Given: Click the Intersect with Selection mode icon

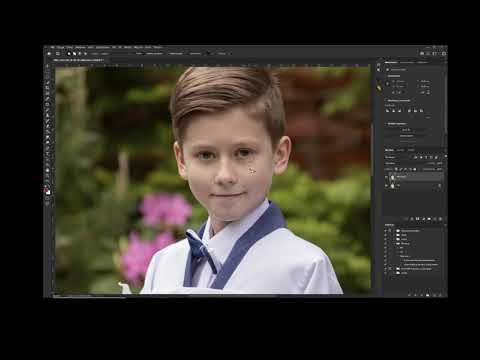Looking at the screenshot, I should pyautogui.click(x=85, y=53).
